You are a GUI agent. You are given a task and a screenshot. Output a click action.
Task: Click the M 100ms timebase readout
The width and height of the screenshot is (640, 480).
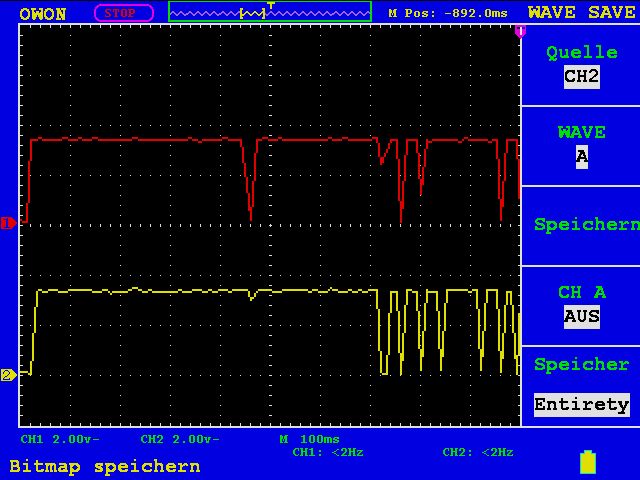[x=309, y=439]
